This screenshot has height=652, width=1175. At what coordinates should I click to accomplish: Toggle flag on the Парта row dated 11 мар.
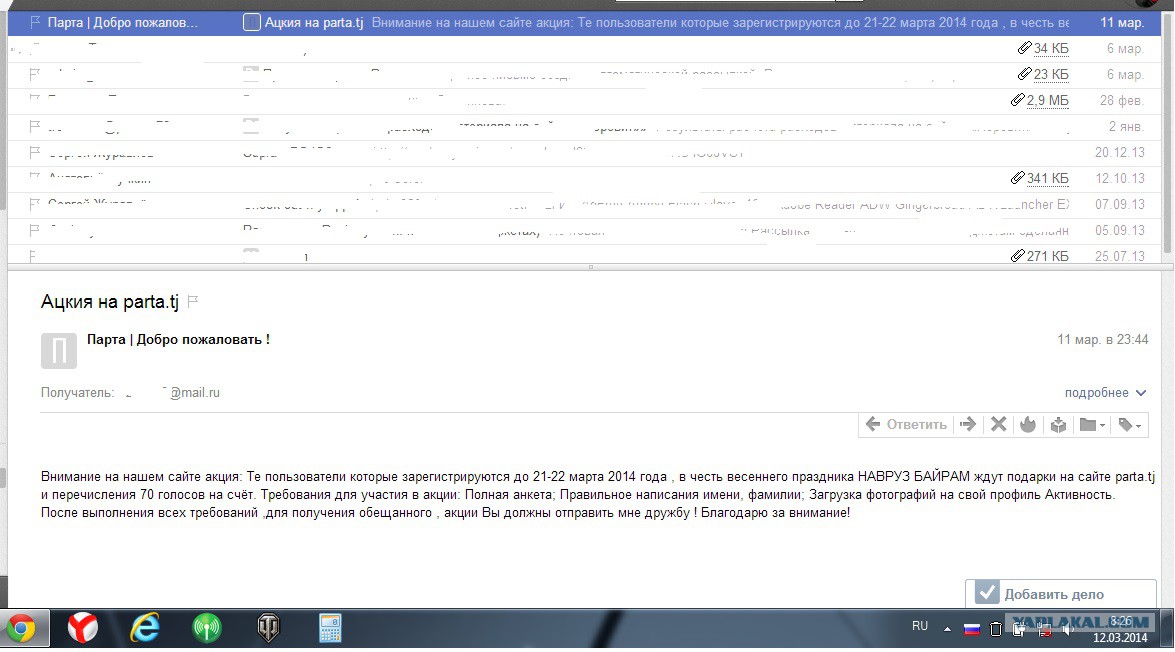[34, 22]
